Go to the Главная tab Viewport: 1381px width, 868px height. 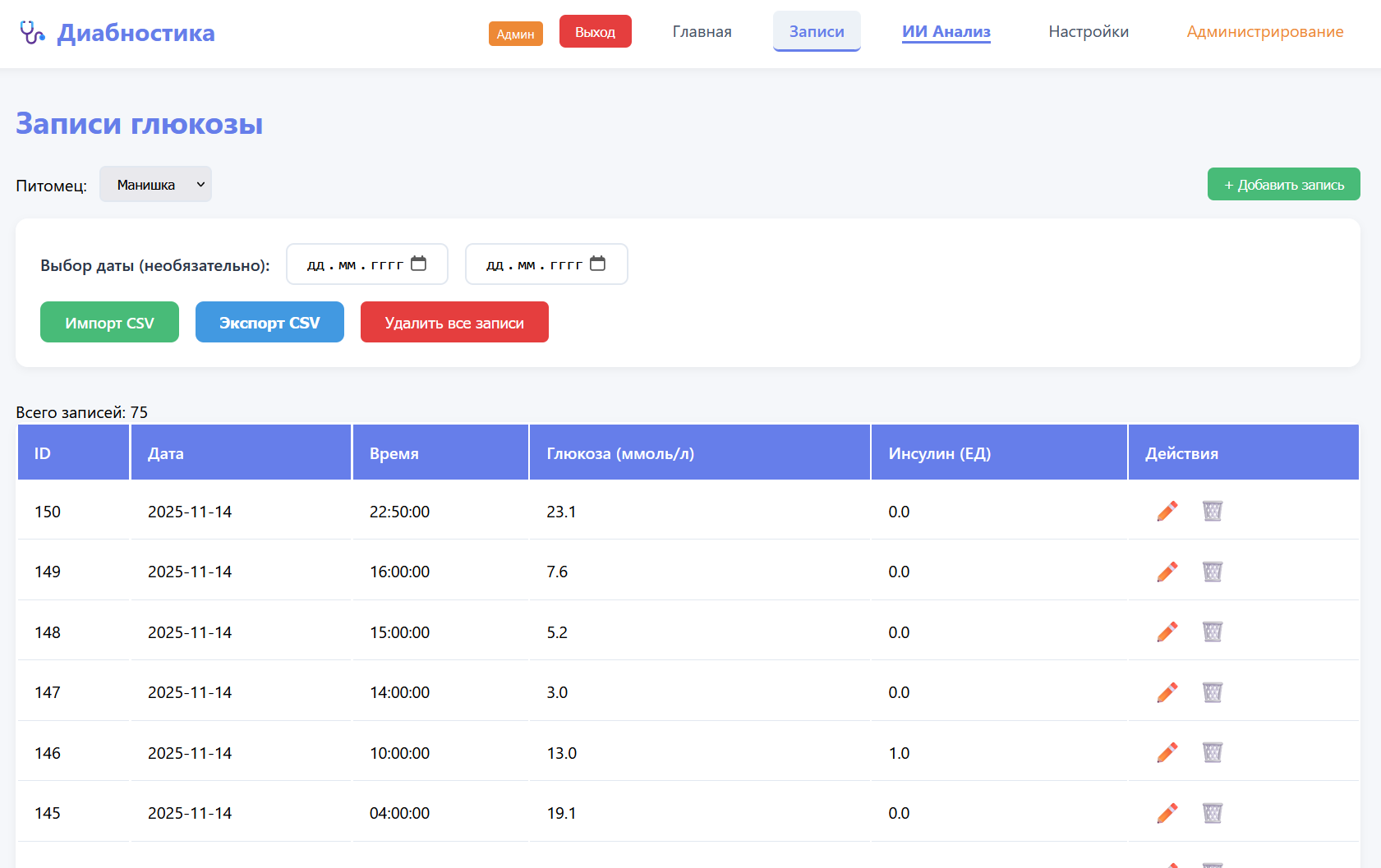(702, 32)
